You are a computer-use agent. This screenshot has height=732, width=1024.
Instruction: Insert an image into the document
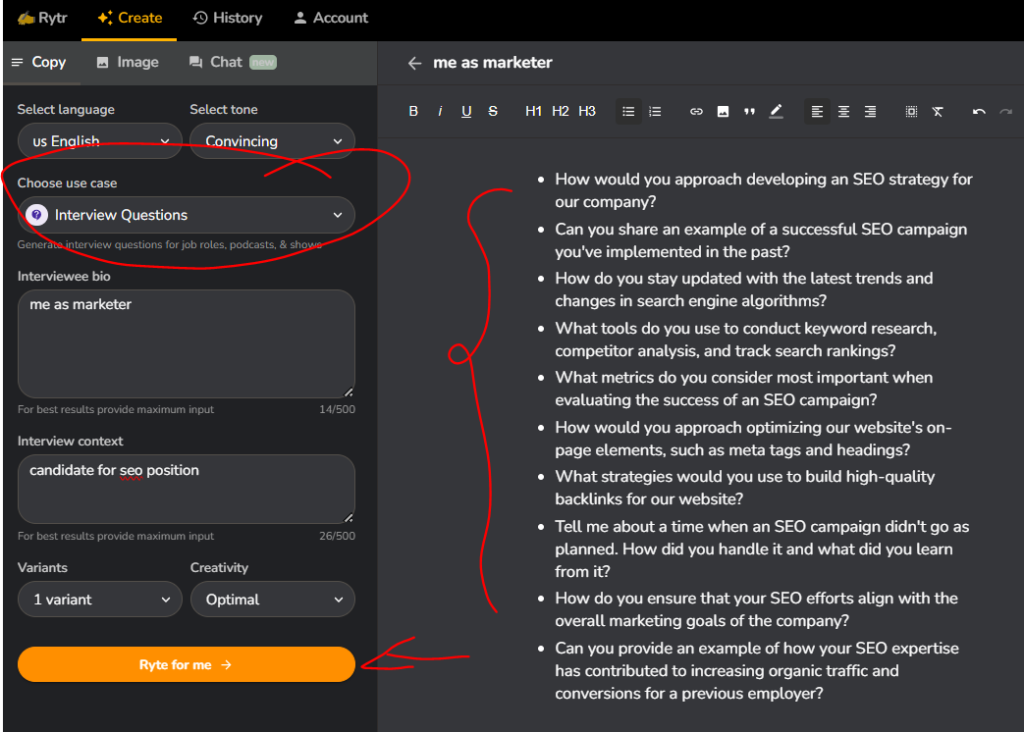coord(723,111)
